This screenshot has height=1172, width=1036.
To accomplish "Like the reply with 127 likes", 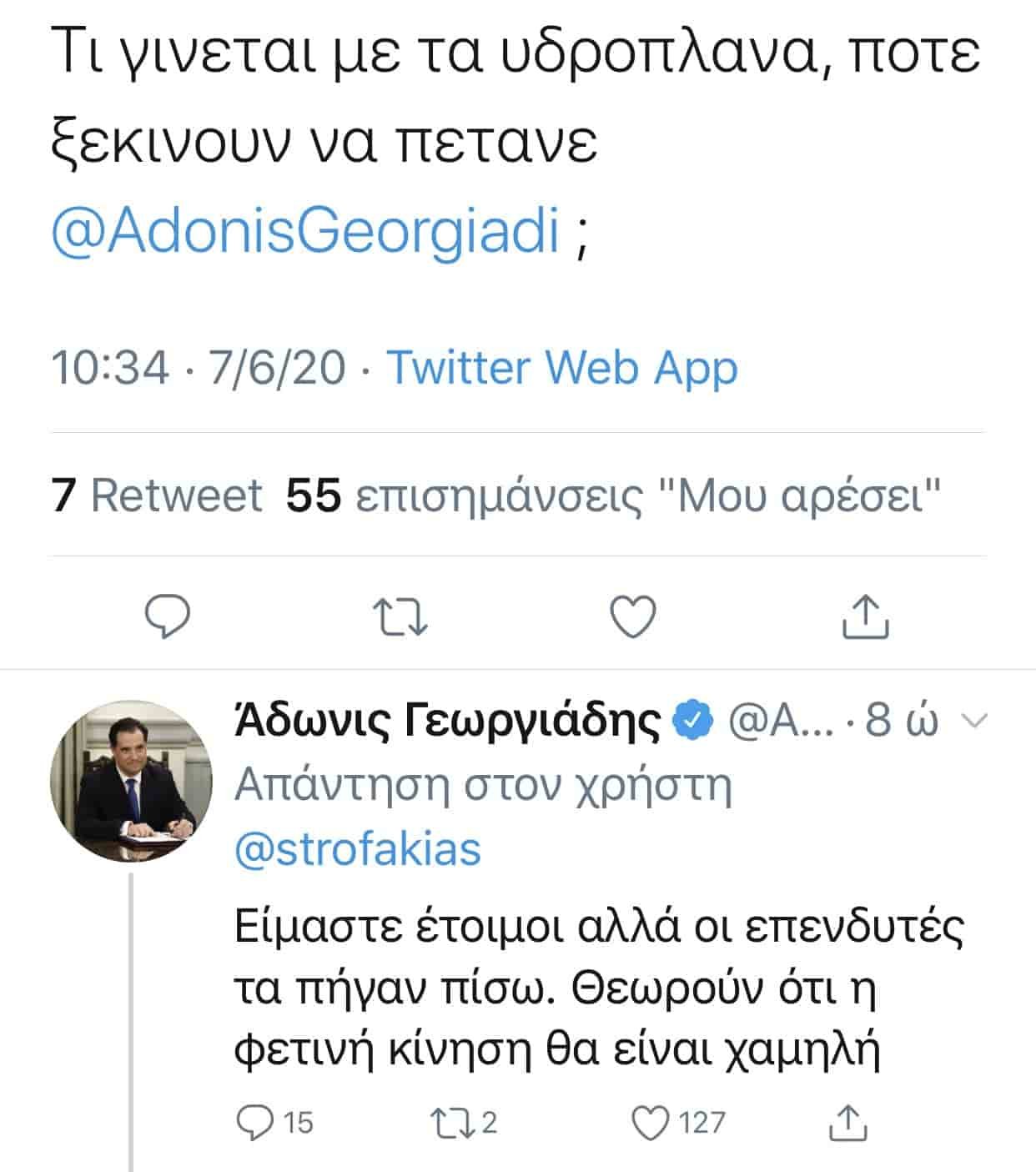I will [678, 1122].
